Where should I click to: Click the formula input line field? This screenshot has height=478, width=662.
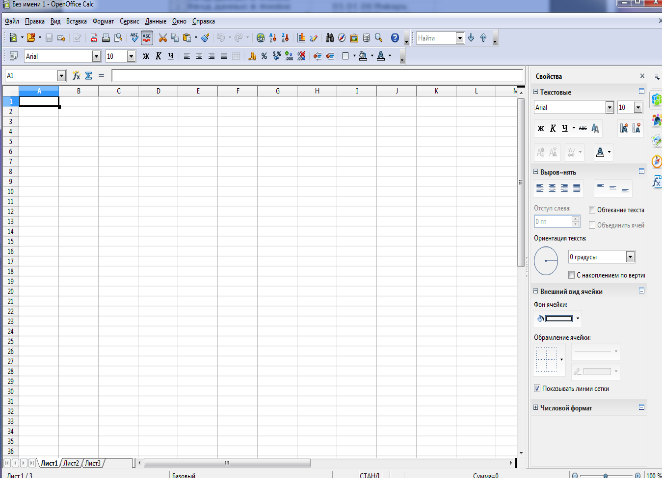[x=317, y=76]
